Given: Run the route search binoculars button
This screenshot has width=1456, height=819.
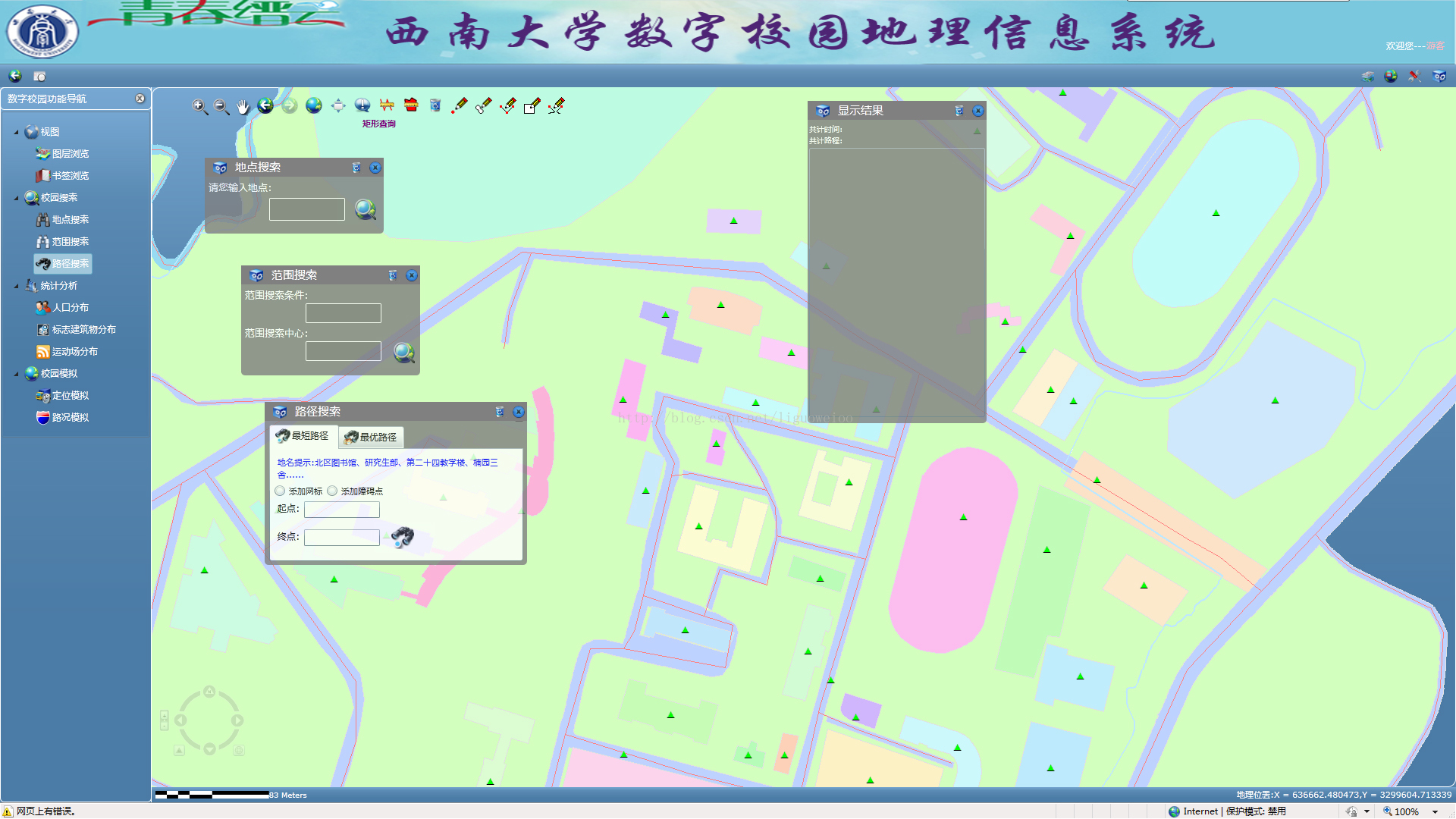Looking at the screenshot, I should coord(403,537).
